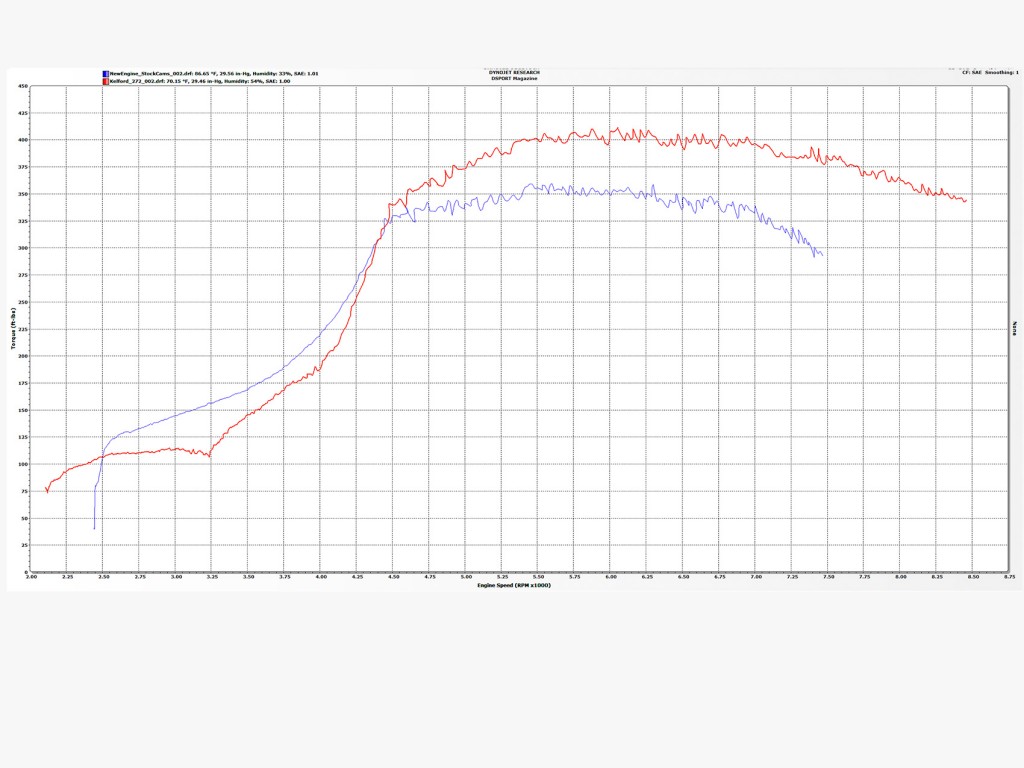Click the blue NewEngine_StockCams legend color swatch
Image resolution: width=1024 pixels, height=768 pixels.
105,73
